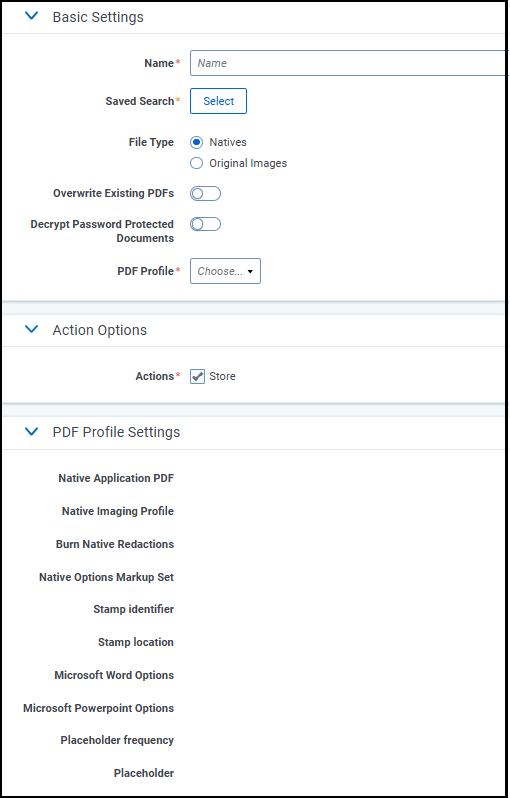The height and width of the screenshot is (798, 510).
Task: Click into the Name text field
Action: (x=349, y=63)
